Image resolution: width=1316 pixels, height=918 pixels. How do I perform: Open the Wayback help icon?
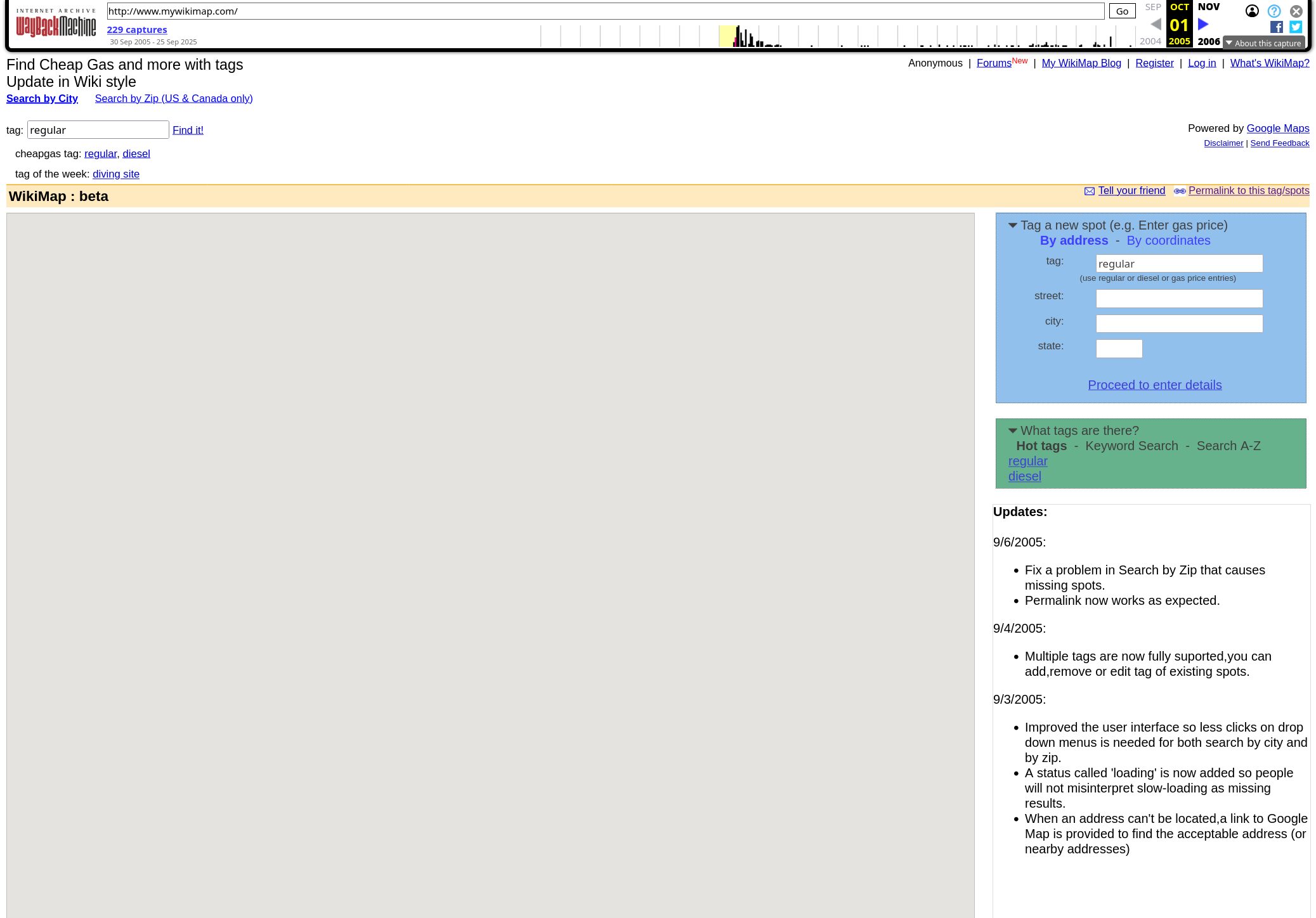1274,11
